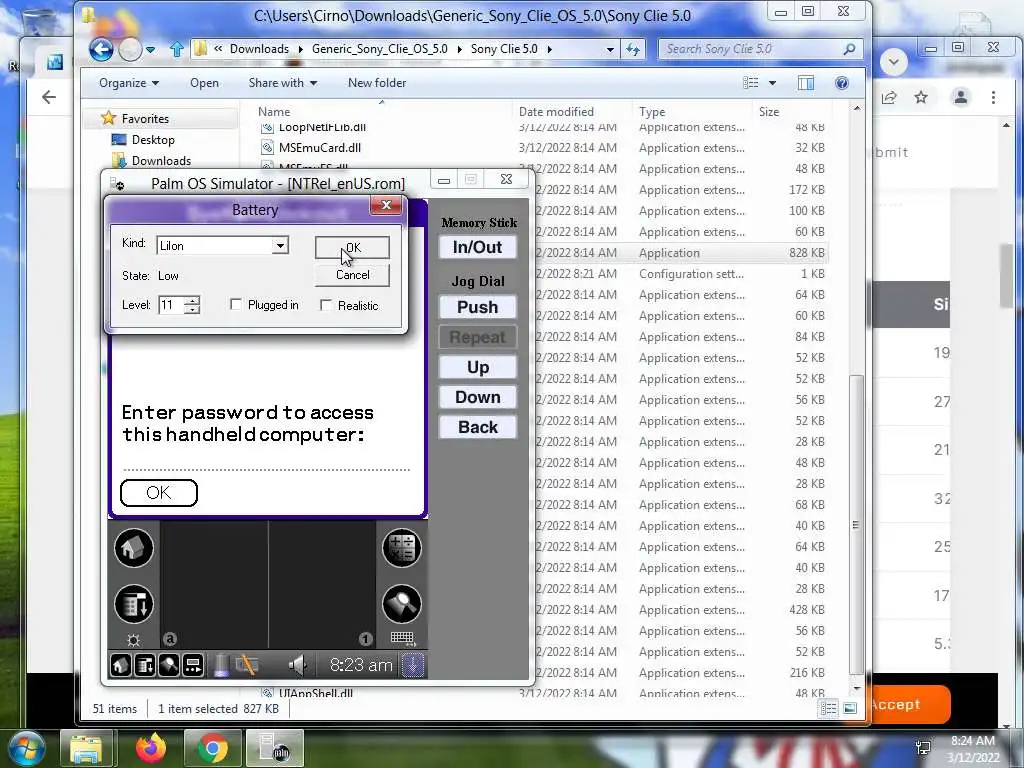
Task: Click the browser share icon
Action: pos(889,97)
